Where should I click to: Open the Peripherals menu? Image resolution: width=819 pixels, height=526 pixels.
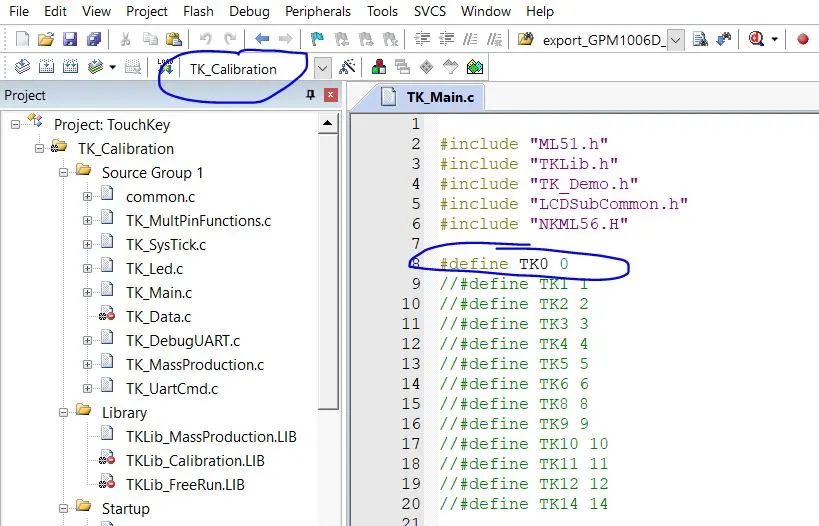(x=318, y=11)
